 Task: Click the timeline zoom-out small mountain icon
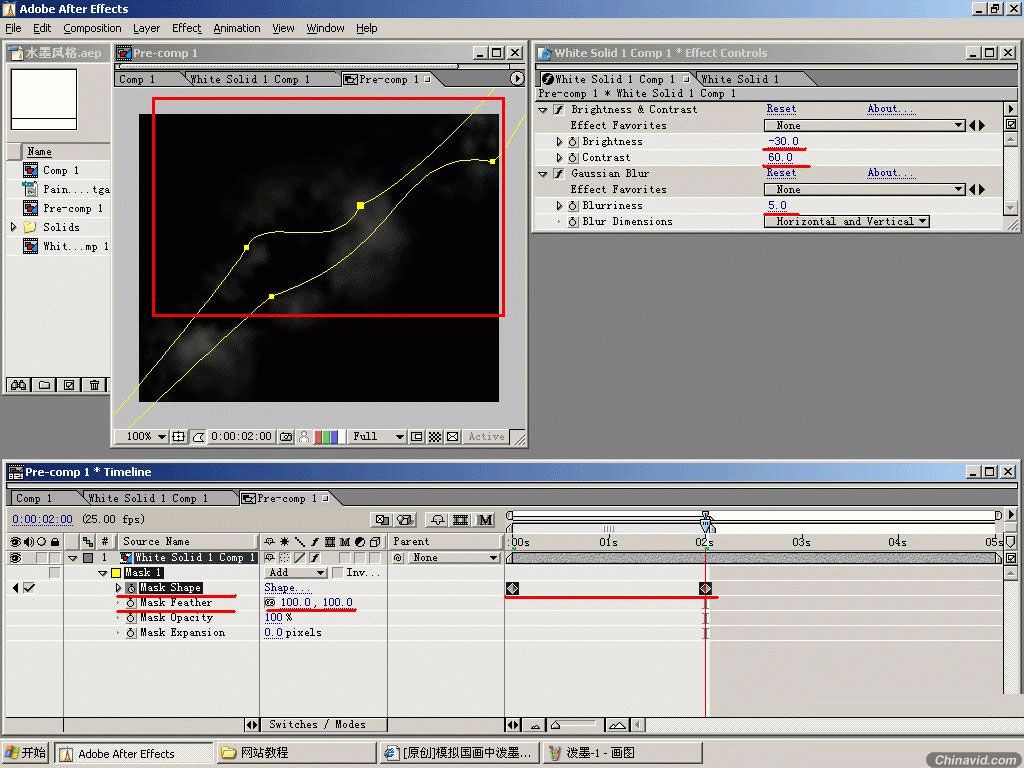pyautogui.click(x=535, y=725)
